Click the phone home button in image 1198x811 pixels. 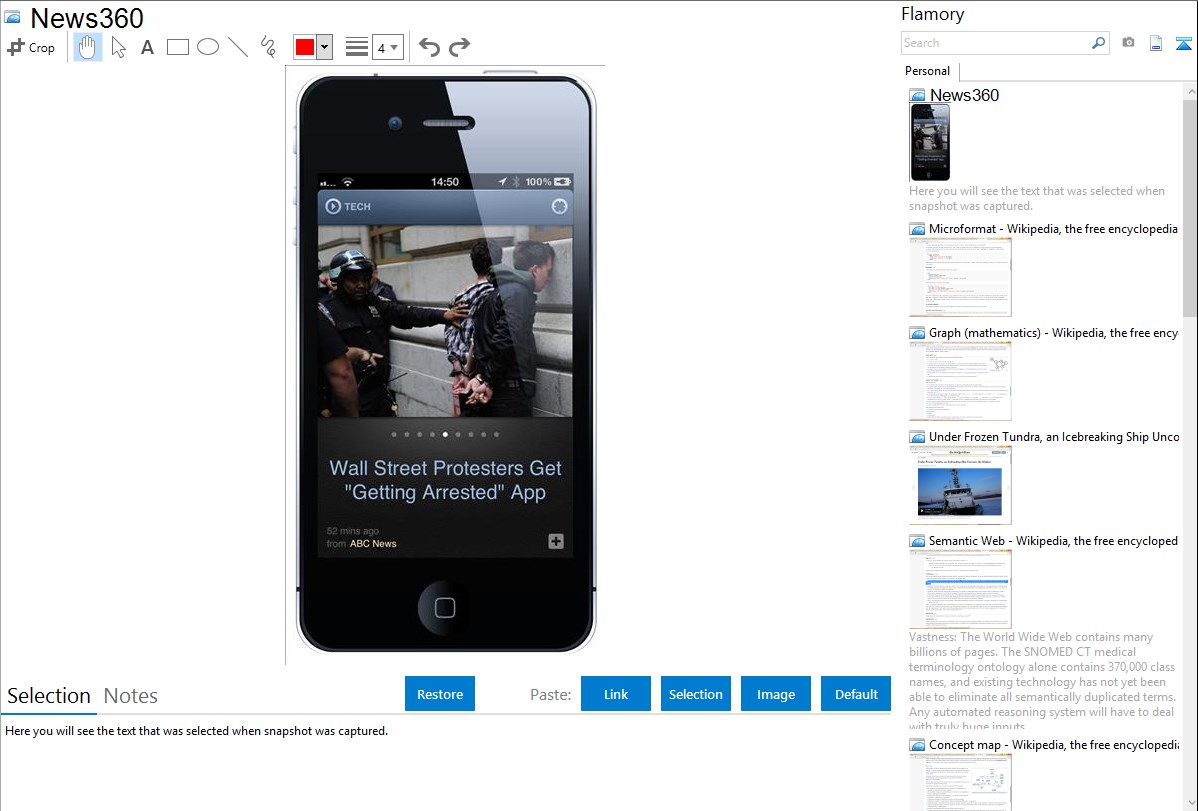pyautogui.click(x=445, y=608)
